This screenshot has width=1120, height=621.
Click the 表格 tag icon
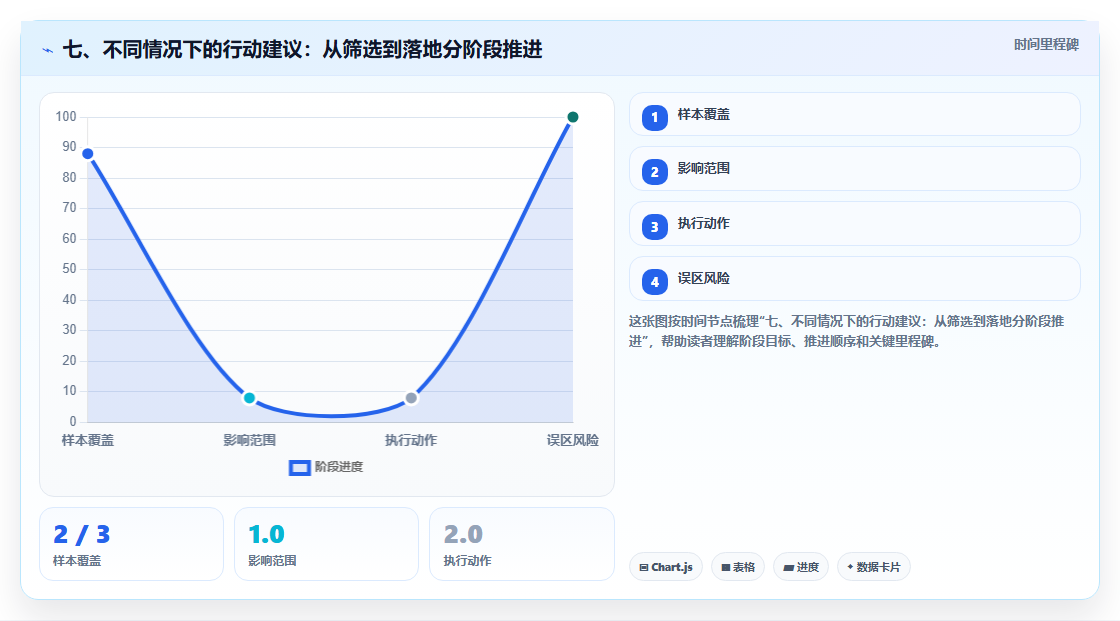pyautogui.click(x=726, y=568)
